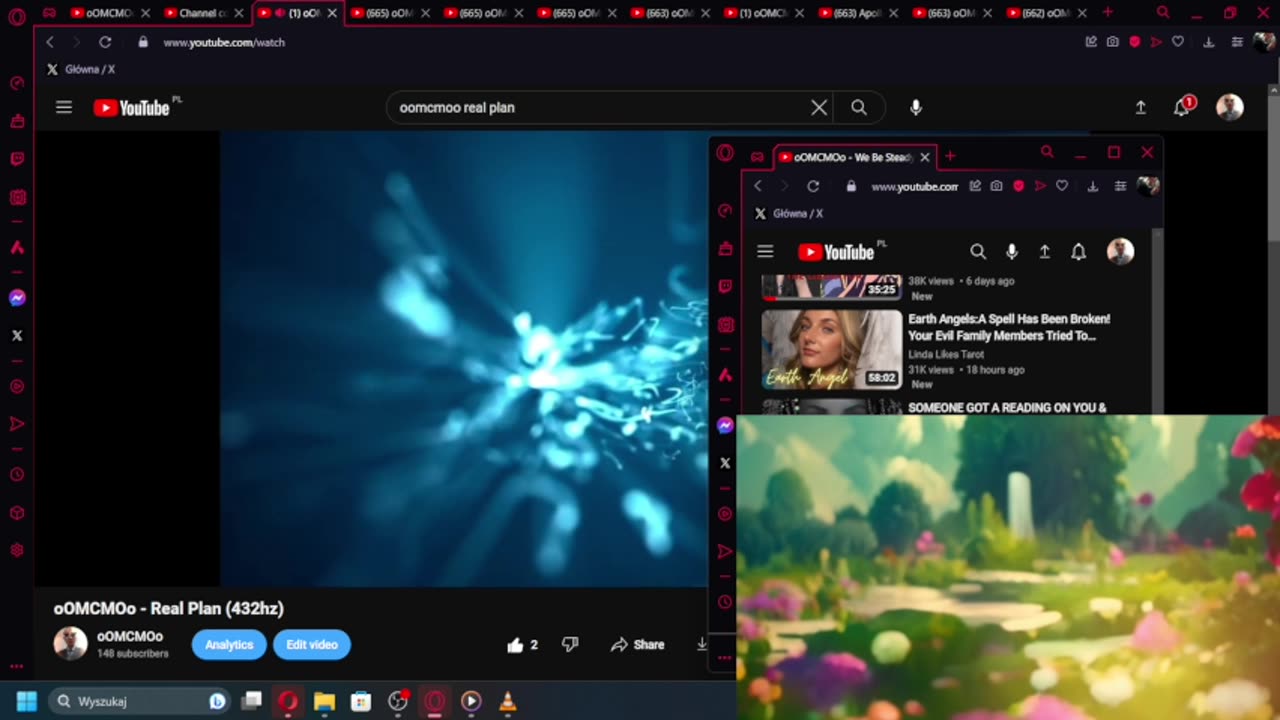The height and width of the screenshot is (720, 1280).
Task: Open Create upload icon in main window
Action: [x=1141, y=107]
